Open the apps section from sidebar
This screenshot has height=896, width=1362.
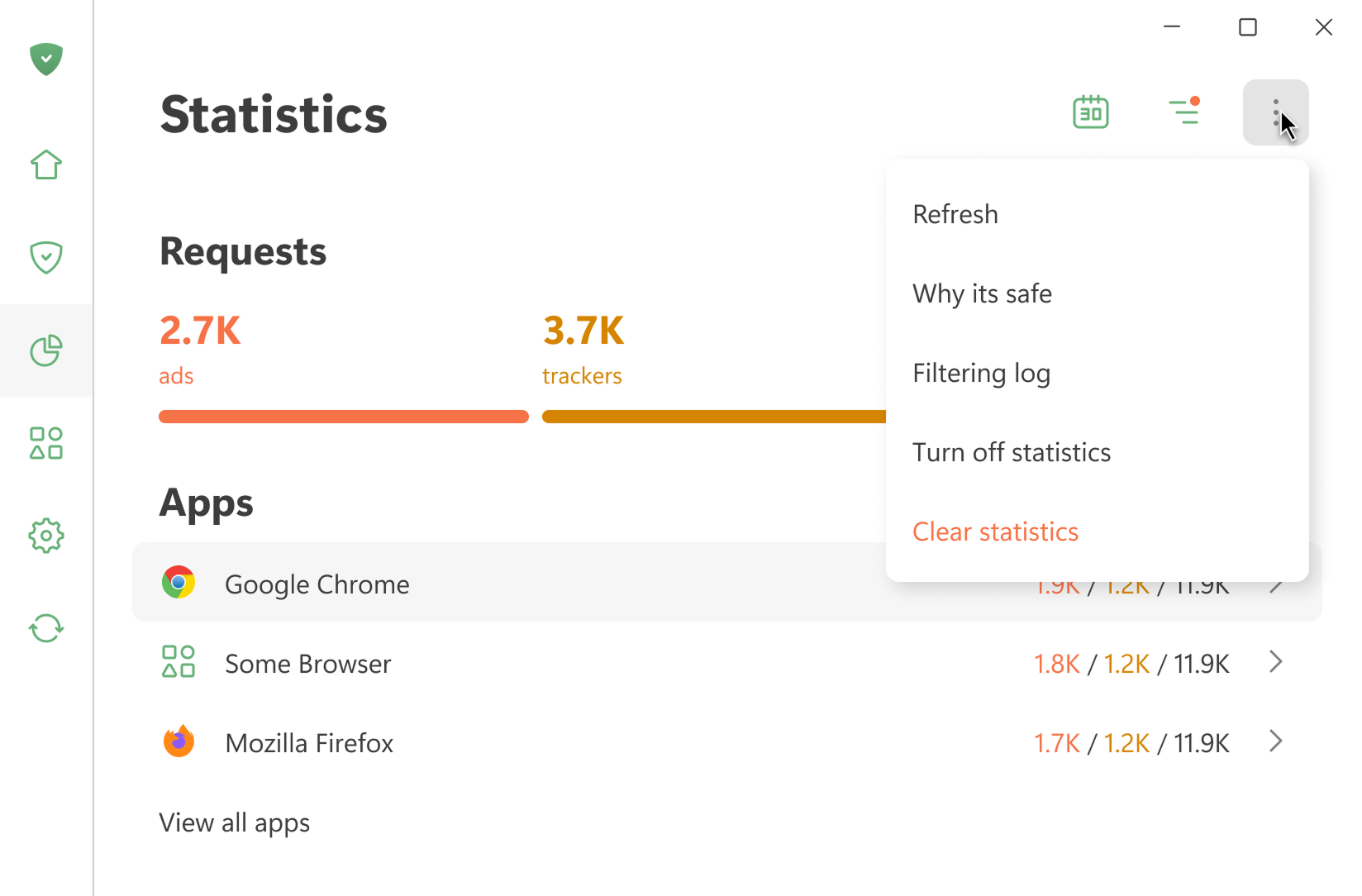[46, 443]
